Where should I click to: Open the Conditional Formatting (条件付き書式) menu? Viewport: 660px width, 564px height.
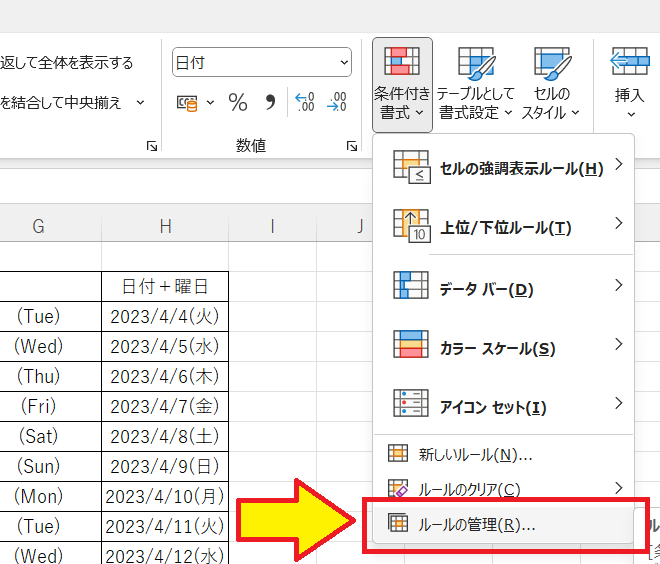[402, 84]
